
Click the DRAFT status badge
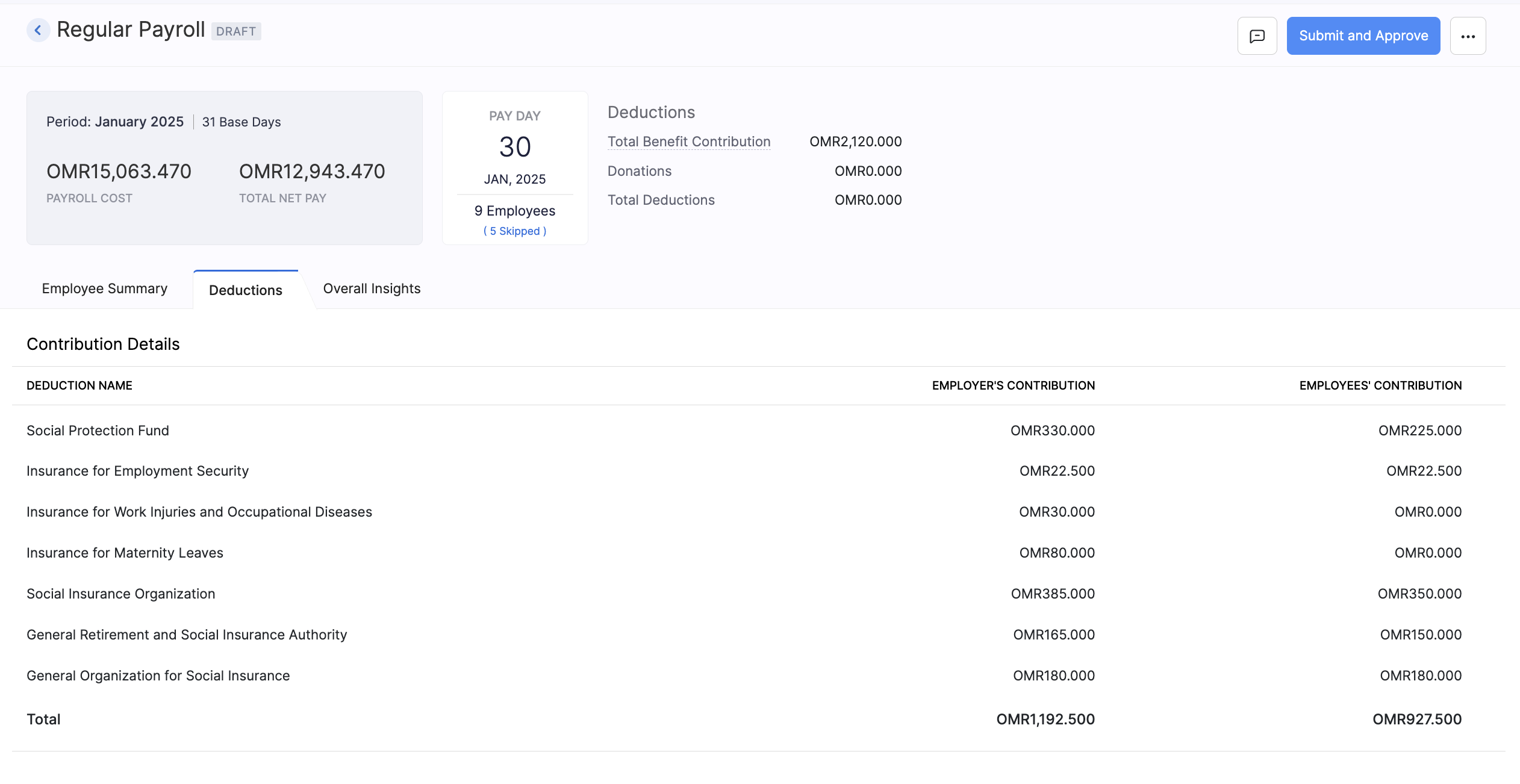(236, 31)
